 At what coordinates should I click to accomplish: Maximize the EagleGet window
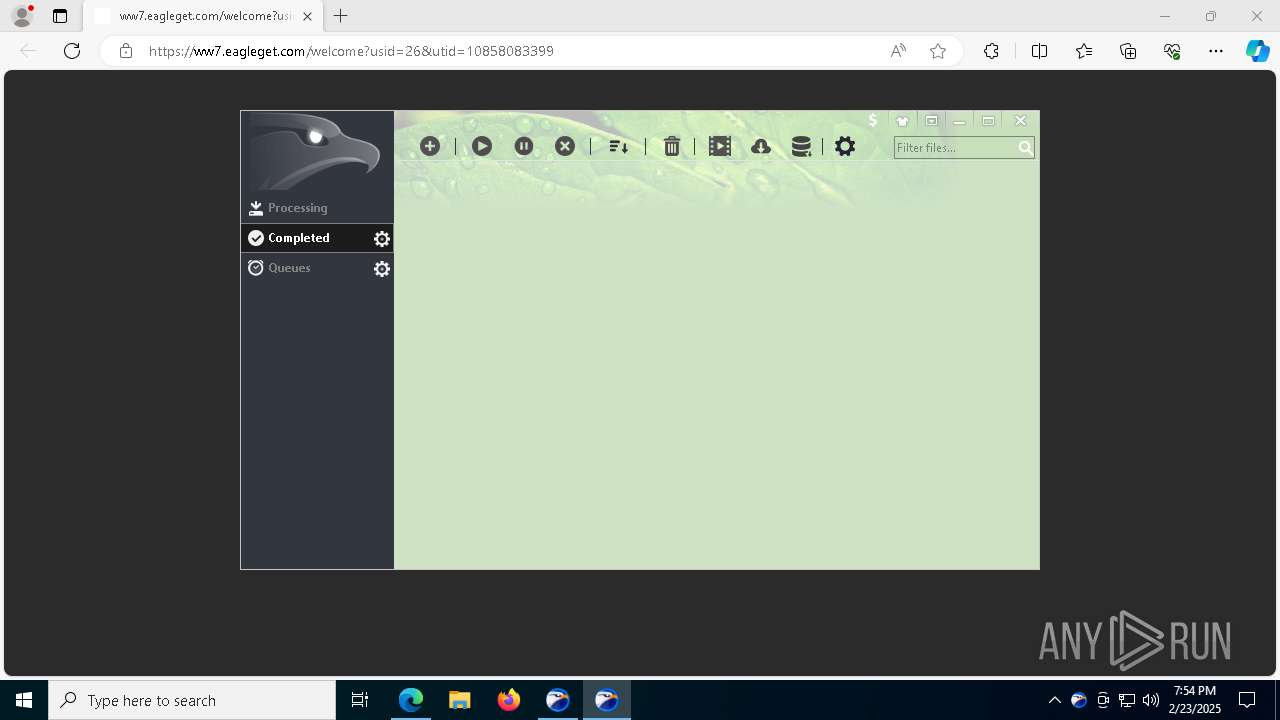click(988, 121)
